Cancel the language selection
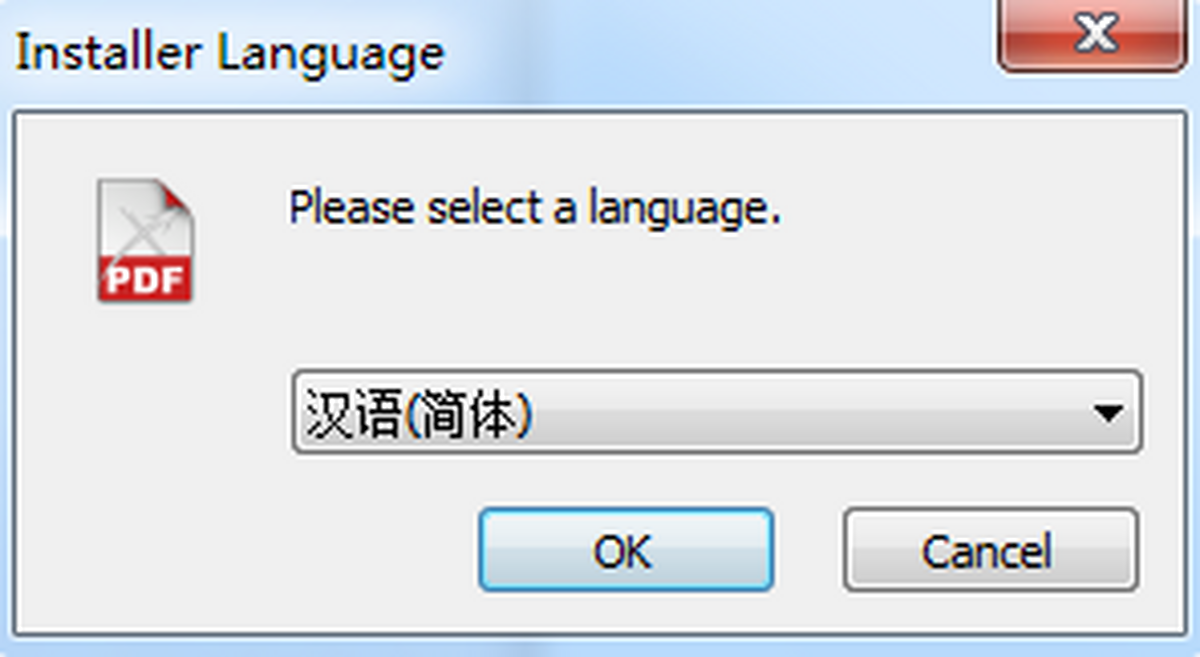The height and width of the screenshot is (657, 1200). click(990, 550)
